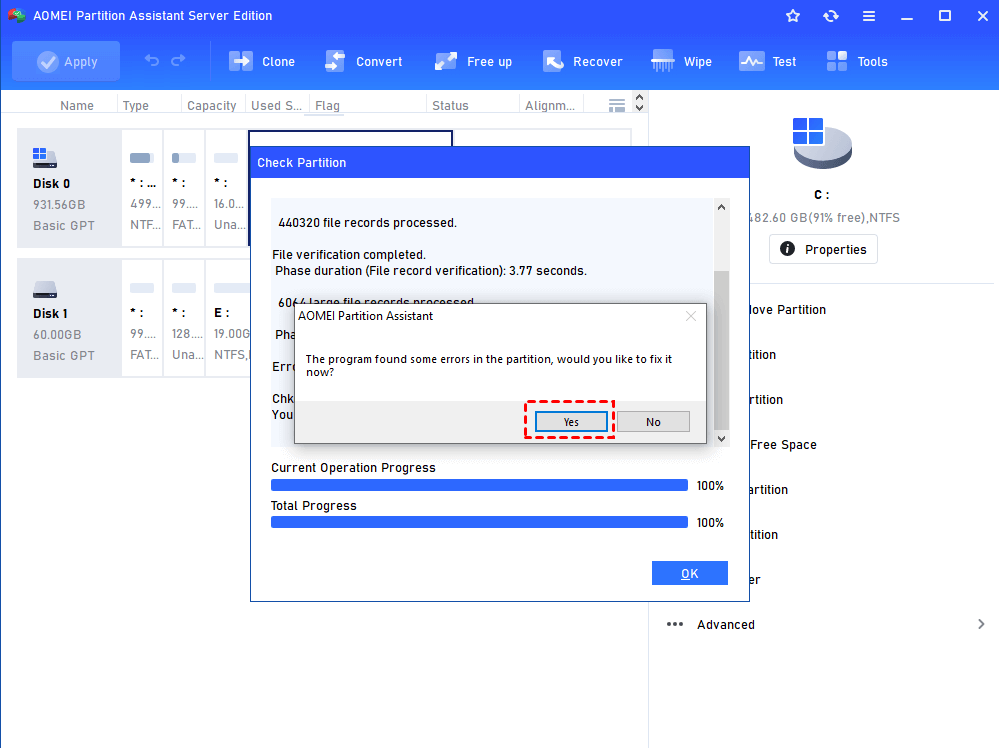
Task: Click the undo arrow icon
Action: pyautogui.click(x=152, y=61)
